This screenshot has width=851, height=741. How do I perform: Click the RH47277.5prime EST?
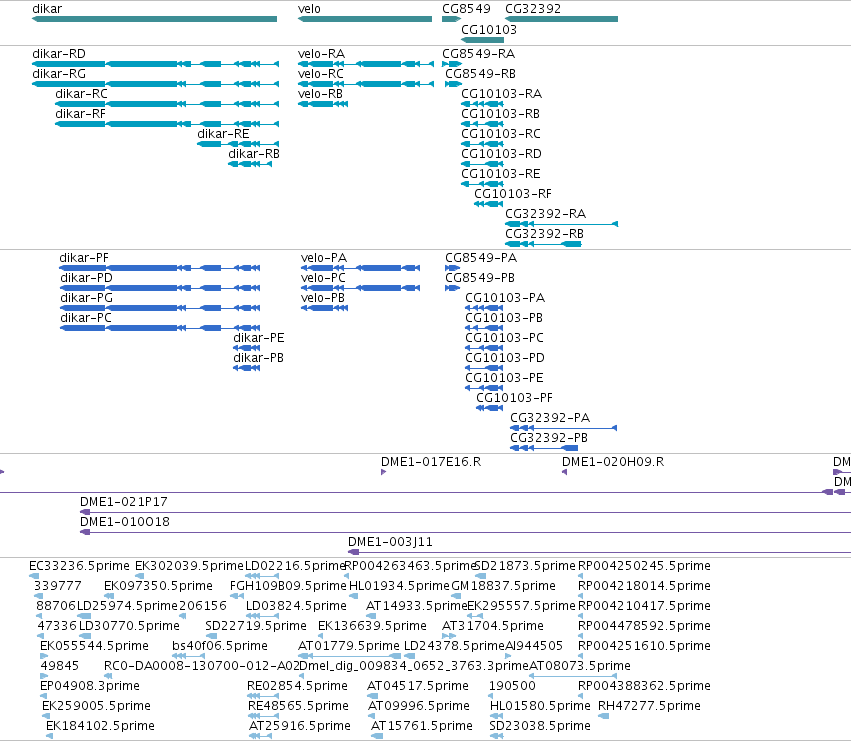tap(604, 717)
